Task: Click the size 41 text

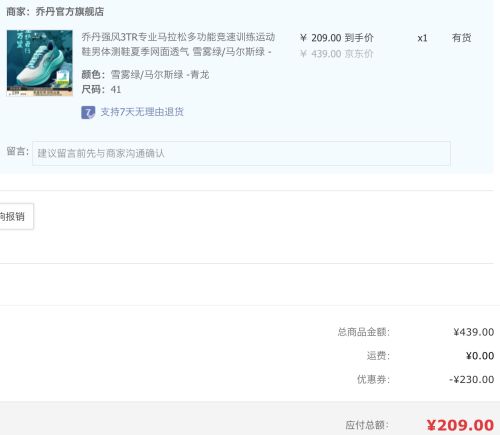Action: [x=116, y=90]
